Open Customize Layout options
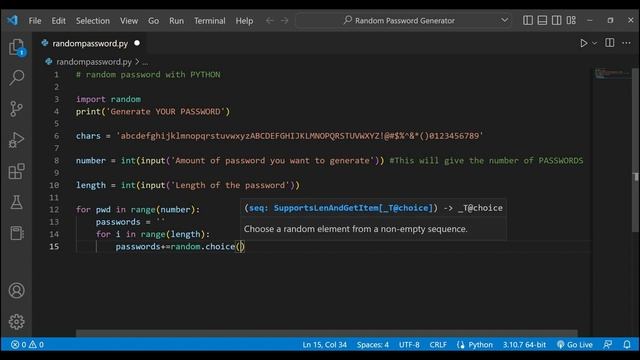This screenshot has height=360, width=640. [571, 20]
